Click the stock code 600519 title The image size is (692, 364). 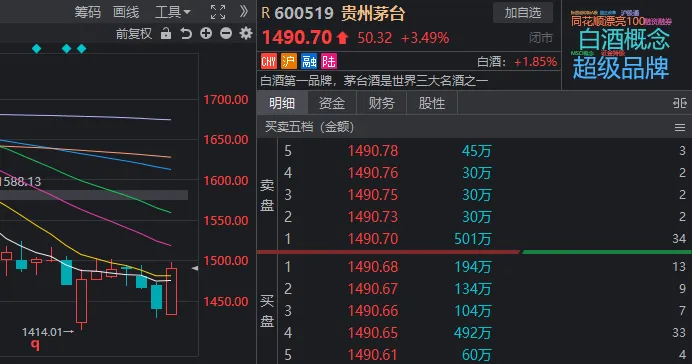[x=304, y=13]
